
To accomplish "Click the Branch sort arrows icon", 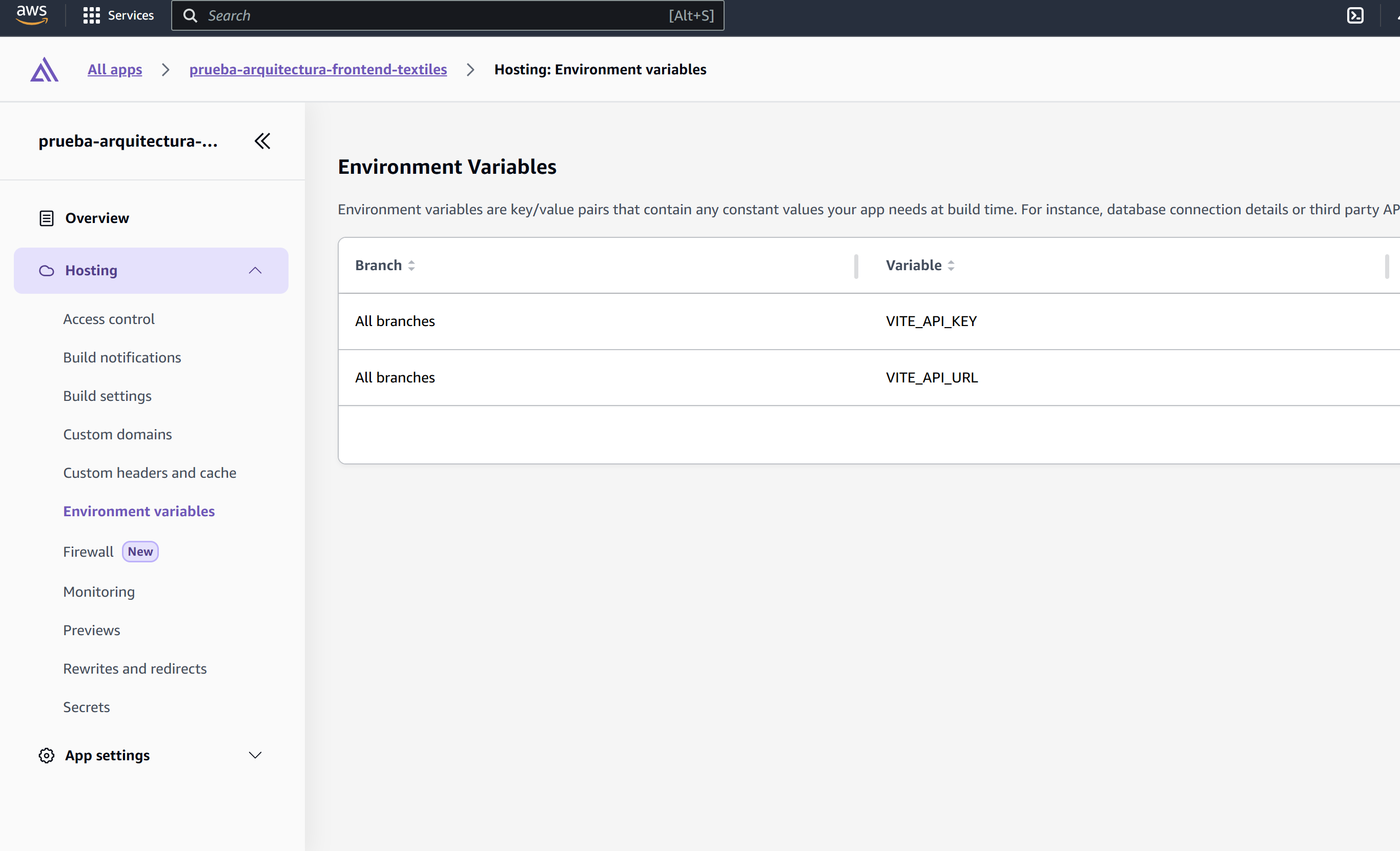I will click(x=411, y=266).
